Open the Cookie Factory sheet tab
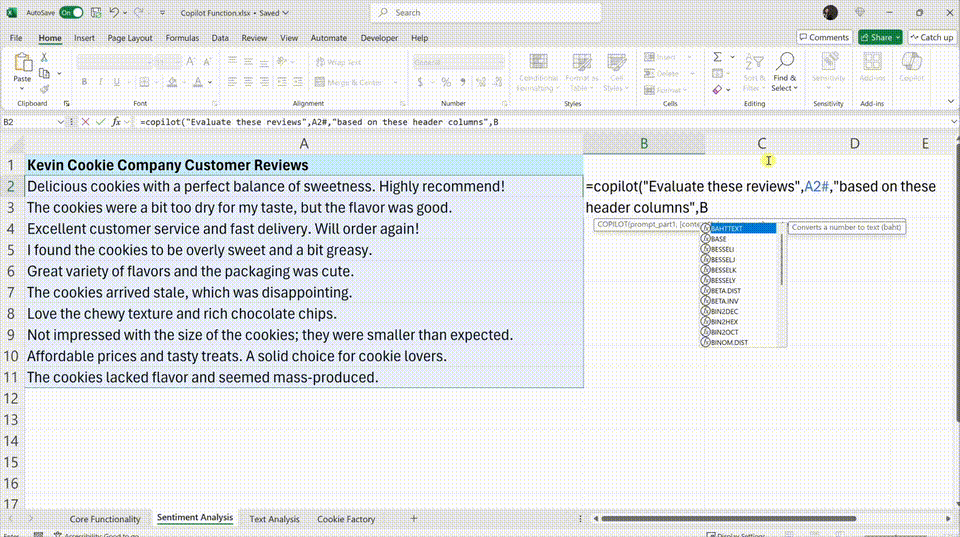This screenshot has height=537, width=960. [x=346, y=519]
